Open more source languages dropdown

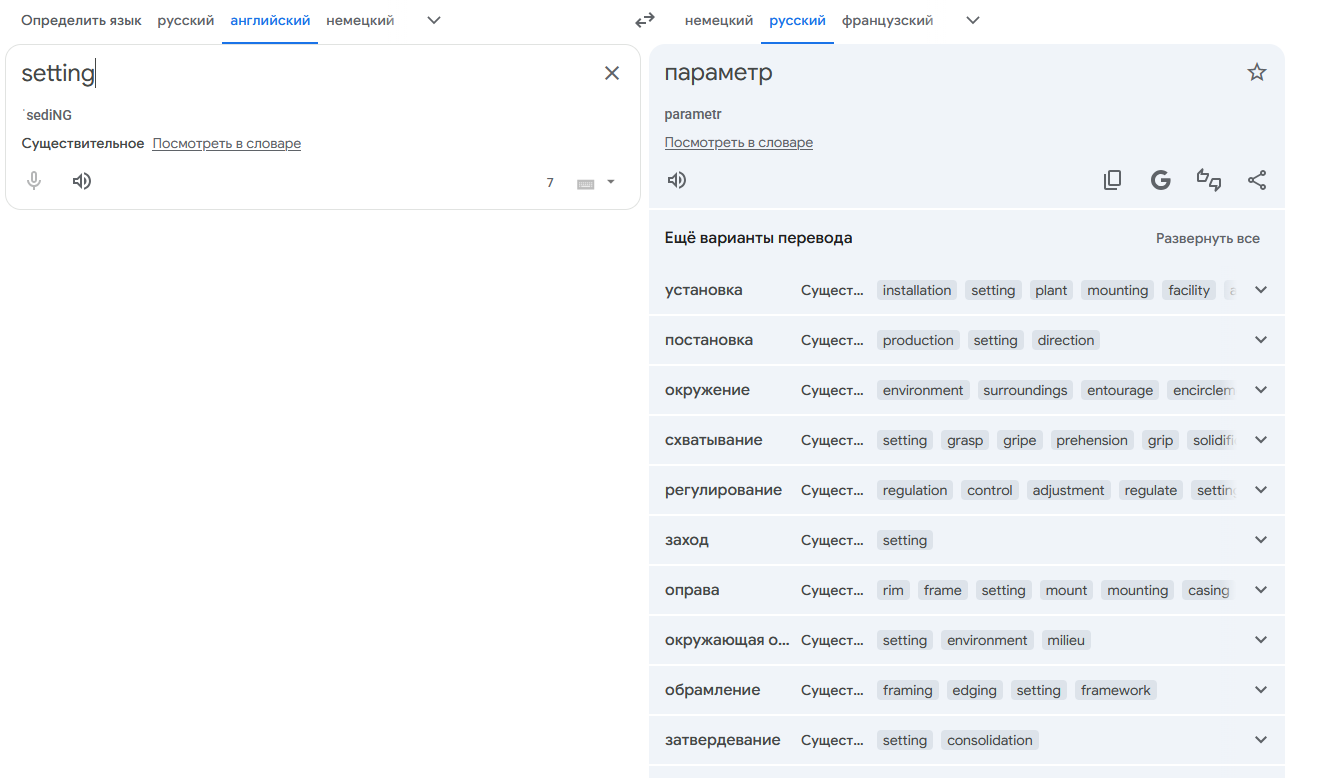click(x=434, y=20)
